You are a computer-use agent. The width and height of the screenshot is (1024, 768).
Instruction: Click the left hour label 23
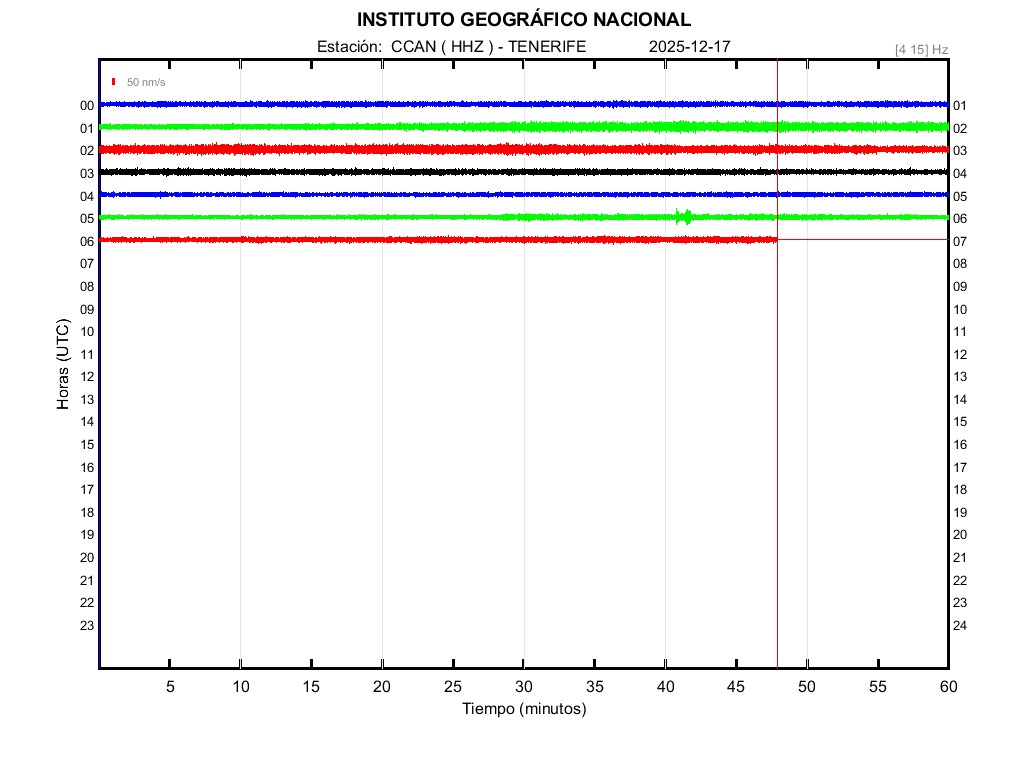(87, 626)
